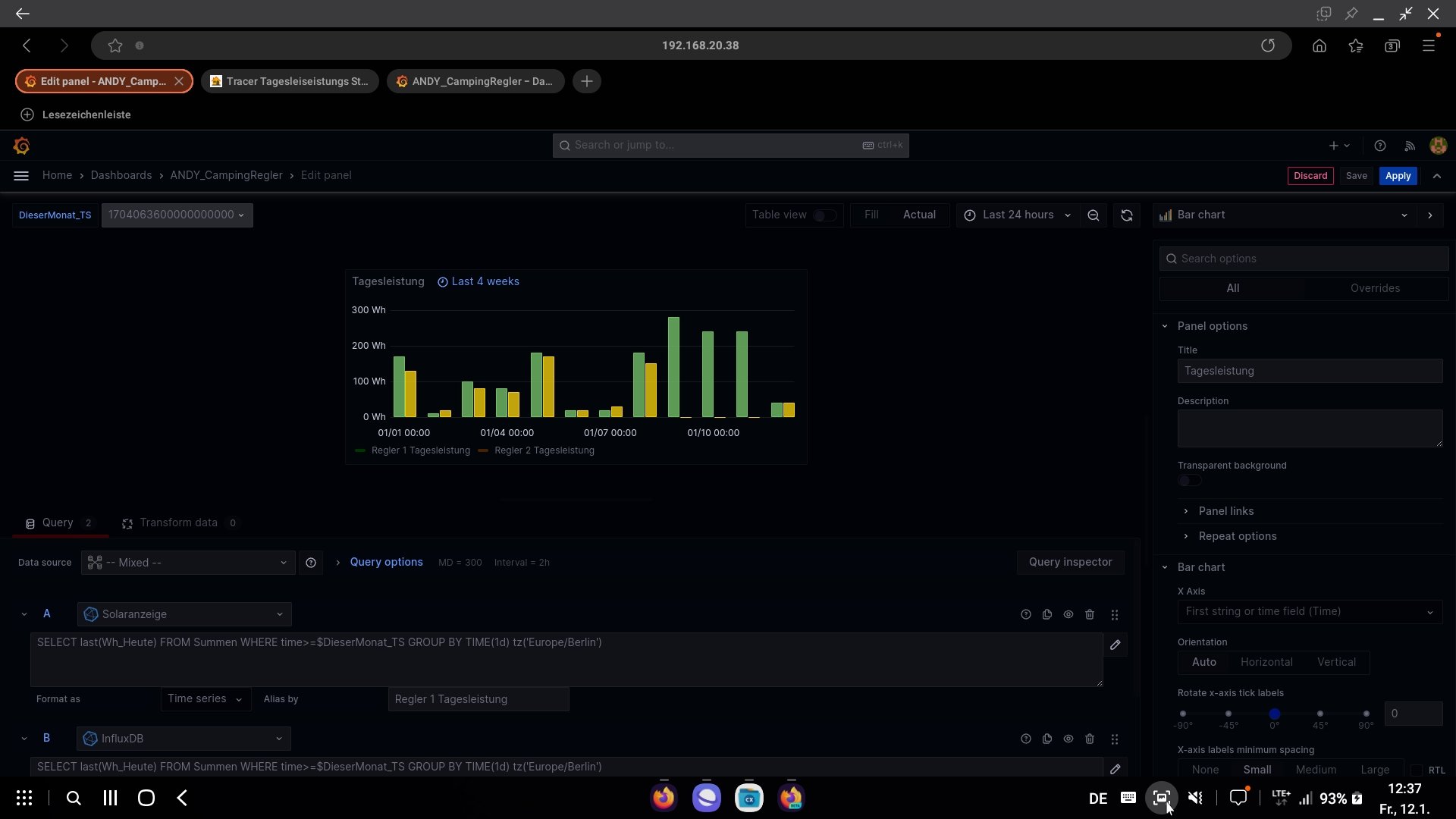The image size is (1456, 819).
Task: Open the news feed icon
Action: pyautogui.click(x=1409, y=146)
